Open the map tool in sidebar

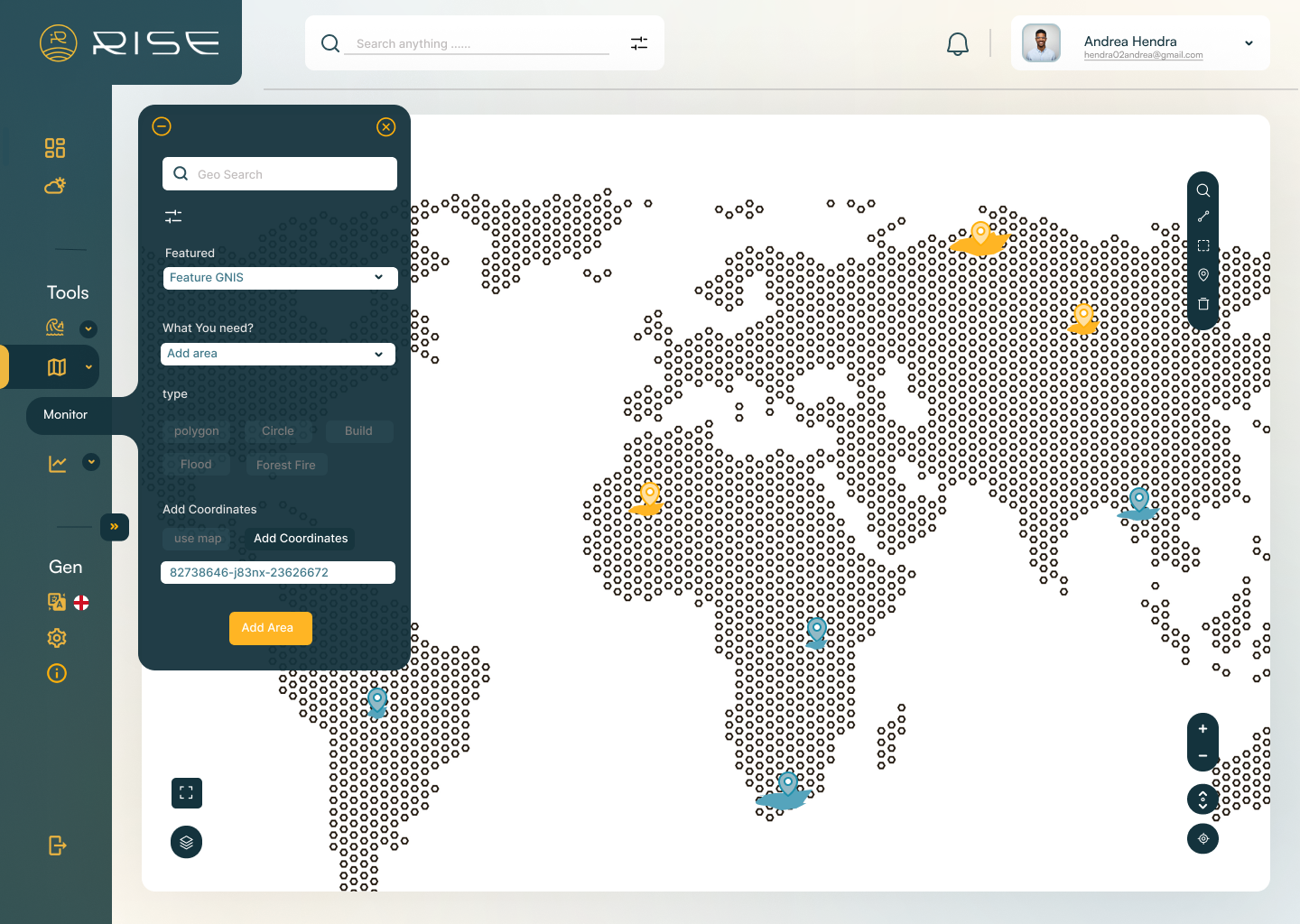click(57, 367)
